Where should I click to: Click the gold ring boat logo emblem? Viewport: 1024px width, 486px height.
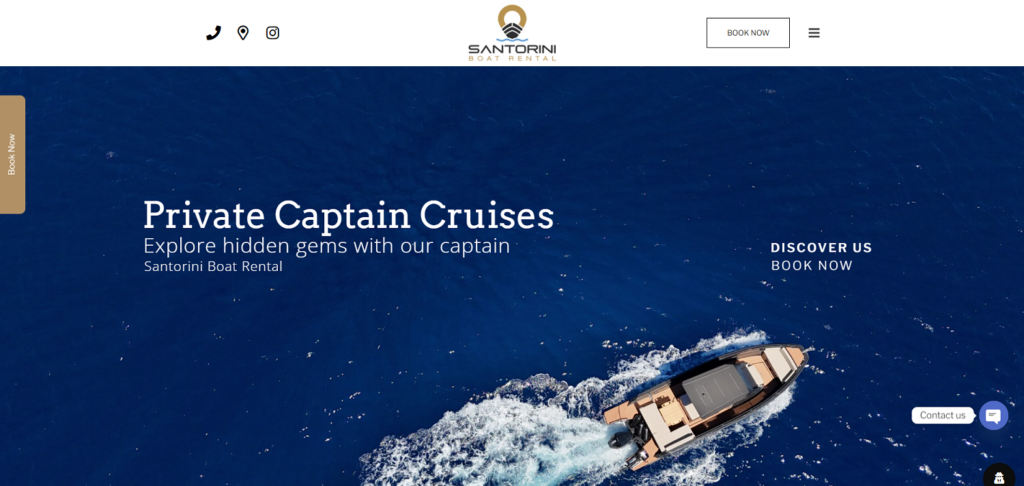click(512, 22)
